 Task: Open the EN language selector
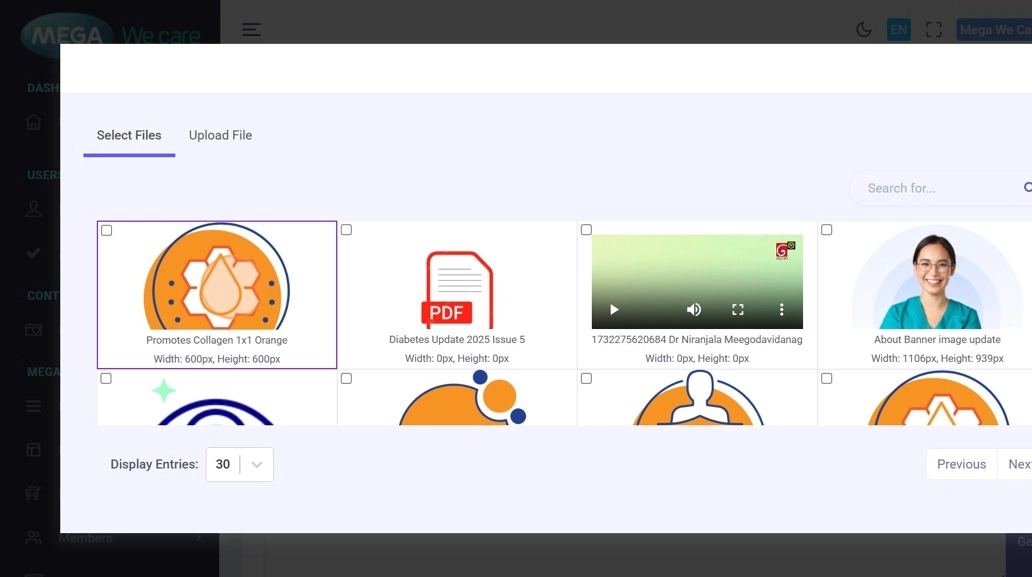pos(899,30)
